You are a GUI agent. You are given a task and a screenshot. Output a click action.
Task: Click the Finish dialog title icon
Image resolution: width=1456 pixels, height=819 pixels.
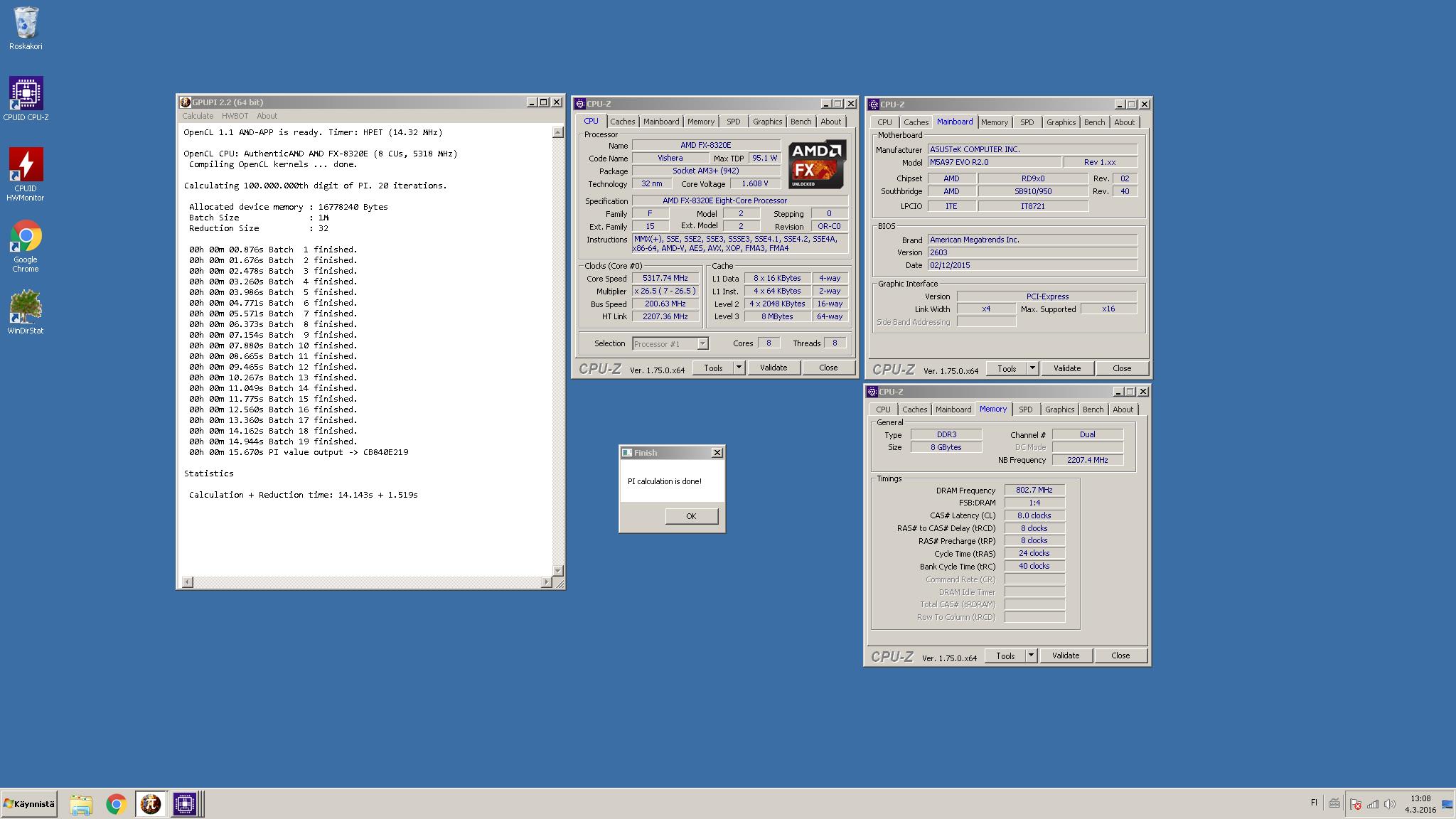click(627, 453)
